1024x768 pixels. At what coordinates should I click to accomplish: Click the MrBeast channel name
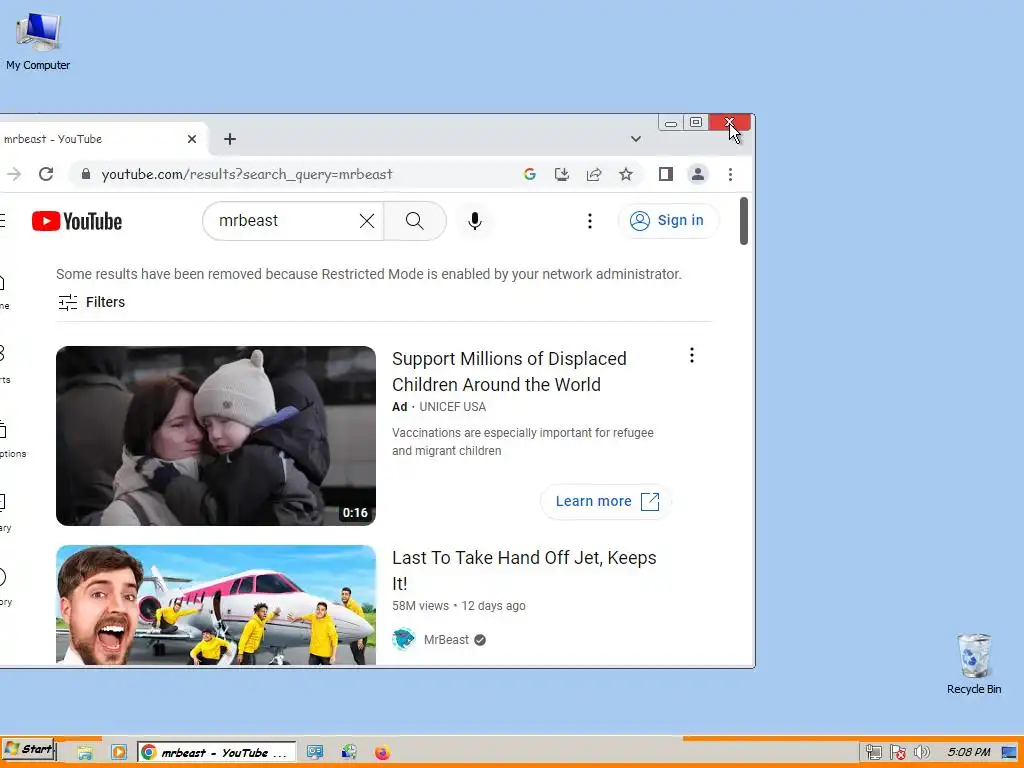click(446, 639)
